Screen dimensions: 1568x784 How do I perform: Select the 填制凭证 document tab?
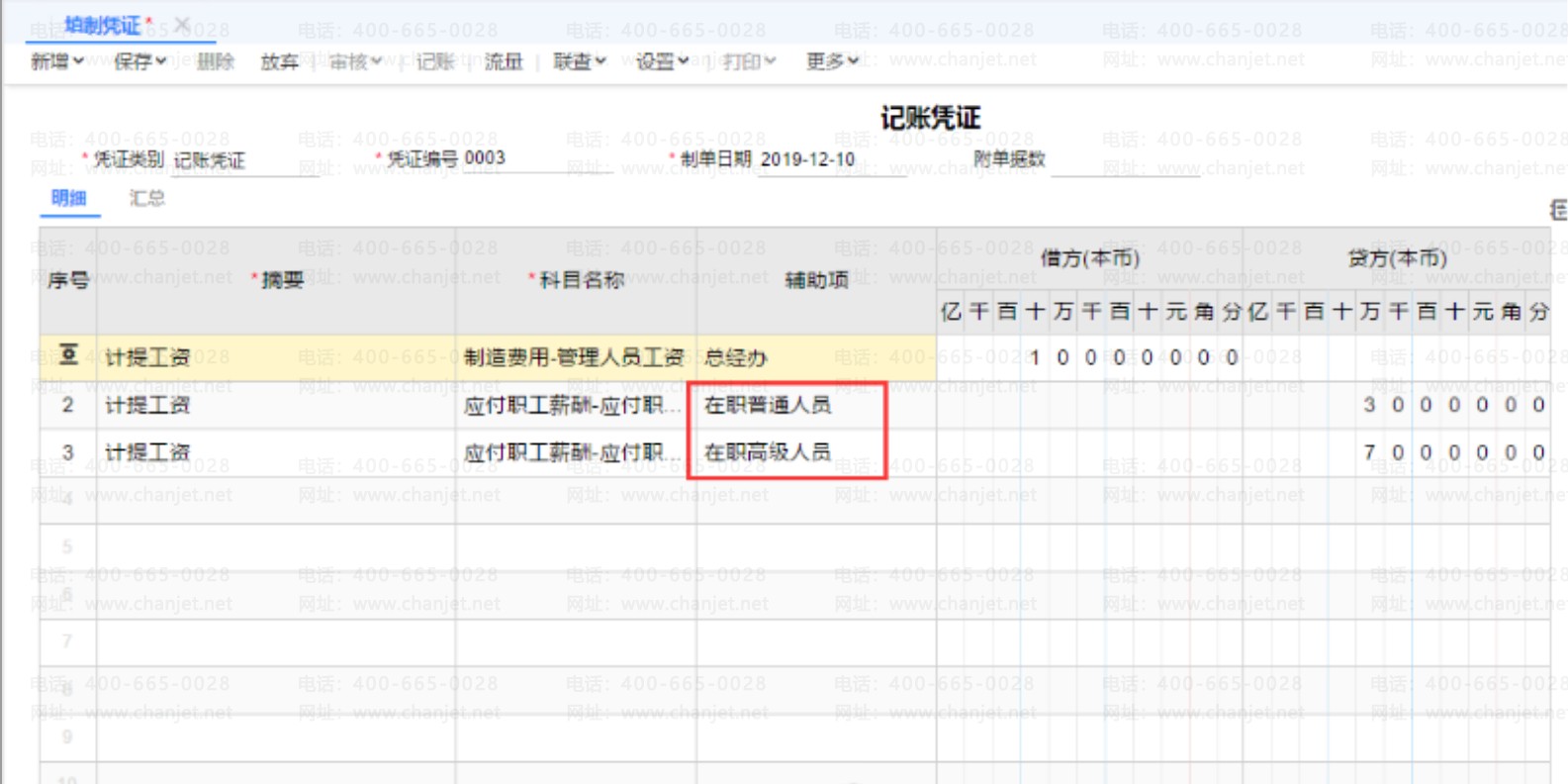point(103,25)
